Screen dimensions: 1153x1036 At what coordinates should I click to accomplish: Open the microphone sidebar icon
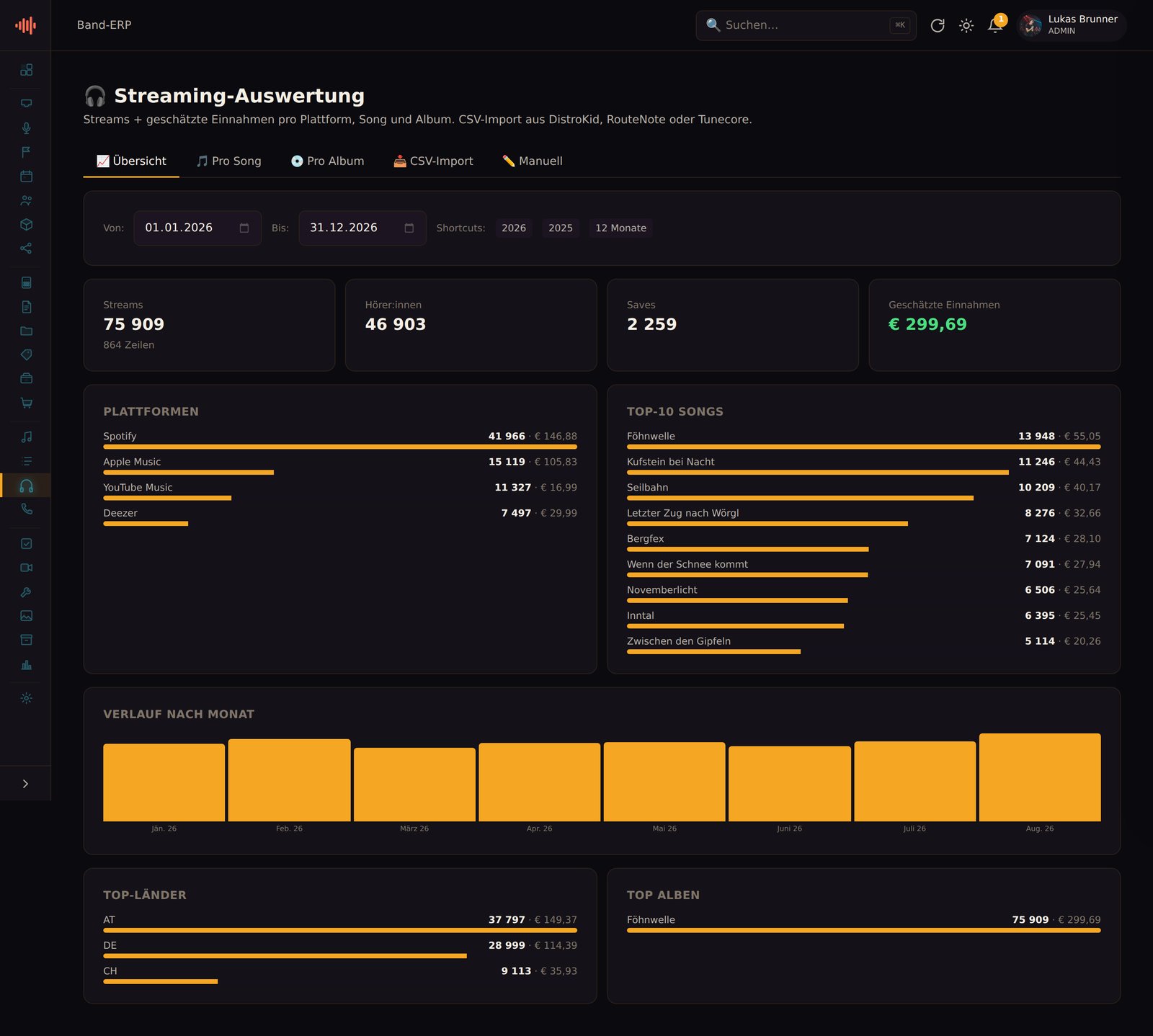click(x=26, y=128)
